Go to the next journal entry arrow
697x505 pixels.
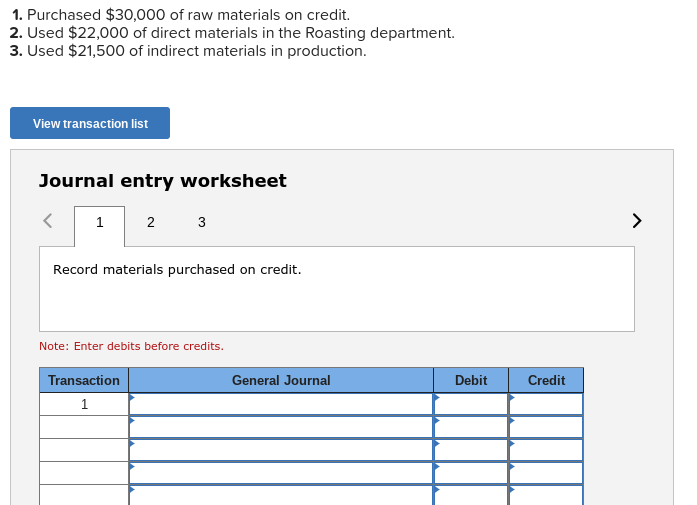pyautogui.click(x=637, y=220)
